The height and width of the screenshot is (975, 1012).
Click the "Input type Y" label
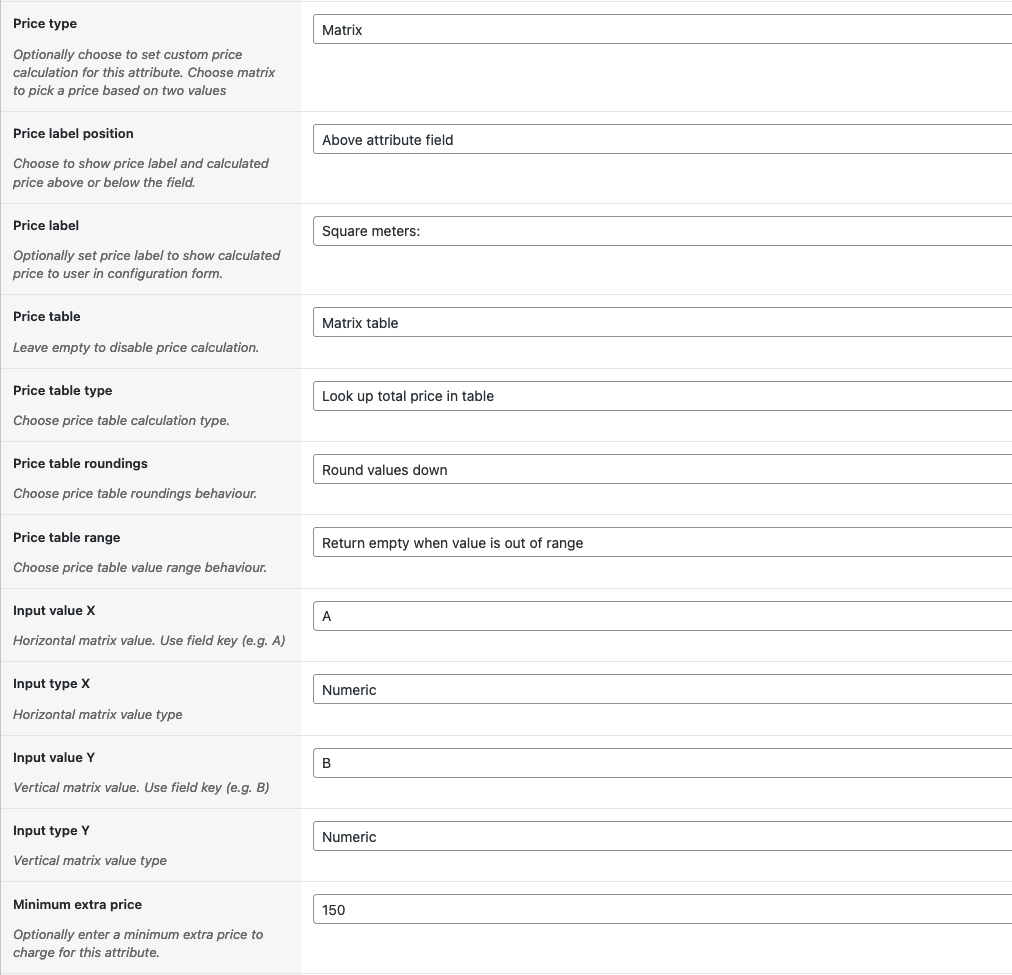pos(52,831)
